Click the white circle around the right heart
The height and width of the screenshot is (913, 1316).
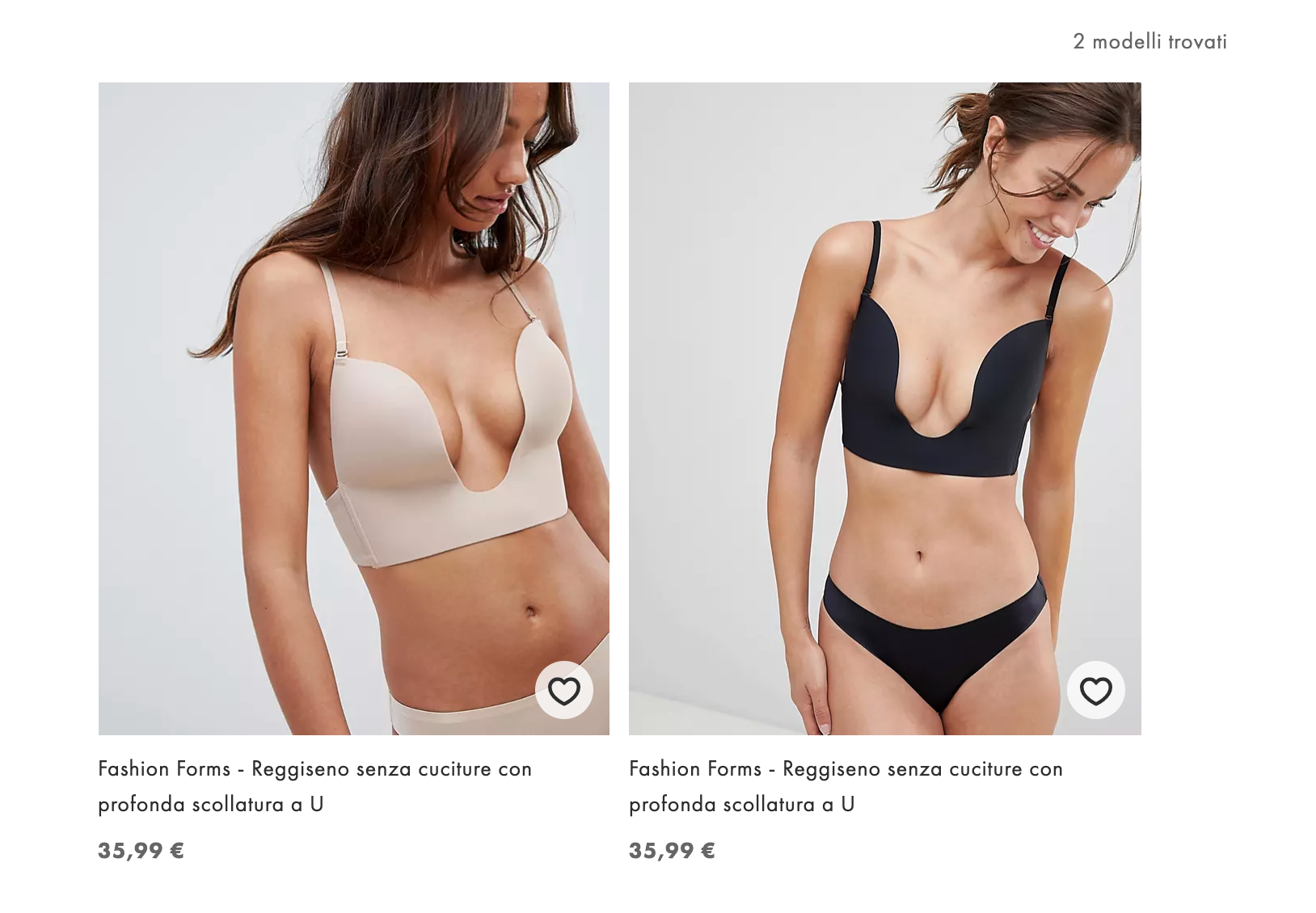1095,691
